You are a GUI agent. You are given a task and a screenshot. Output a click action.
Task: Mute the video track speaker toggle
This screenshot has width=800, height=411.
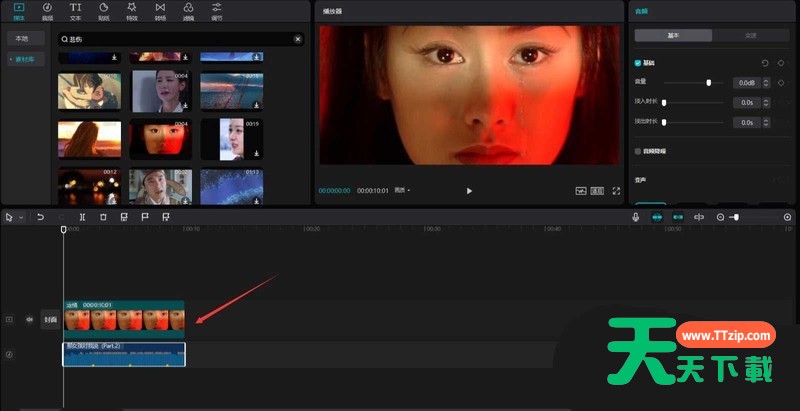pyautogui.click(x=29, y=320)
